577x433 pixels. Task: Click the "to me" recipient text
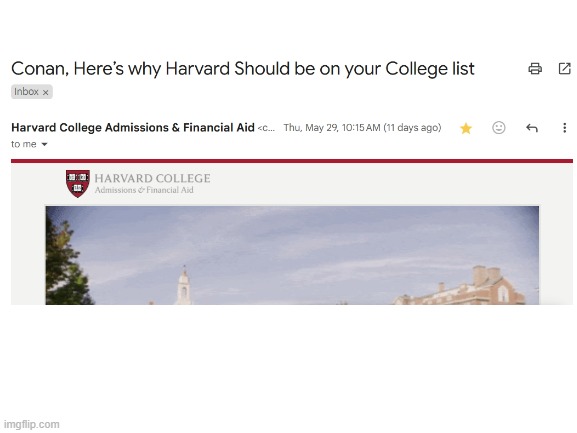(24, 144)
